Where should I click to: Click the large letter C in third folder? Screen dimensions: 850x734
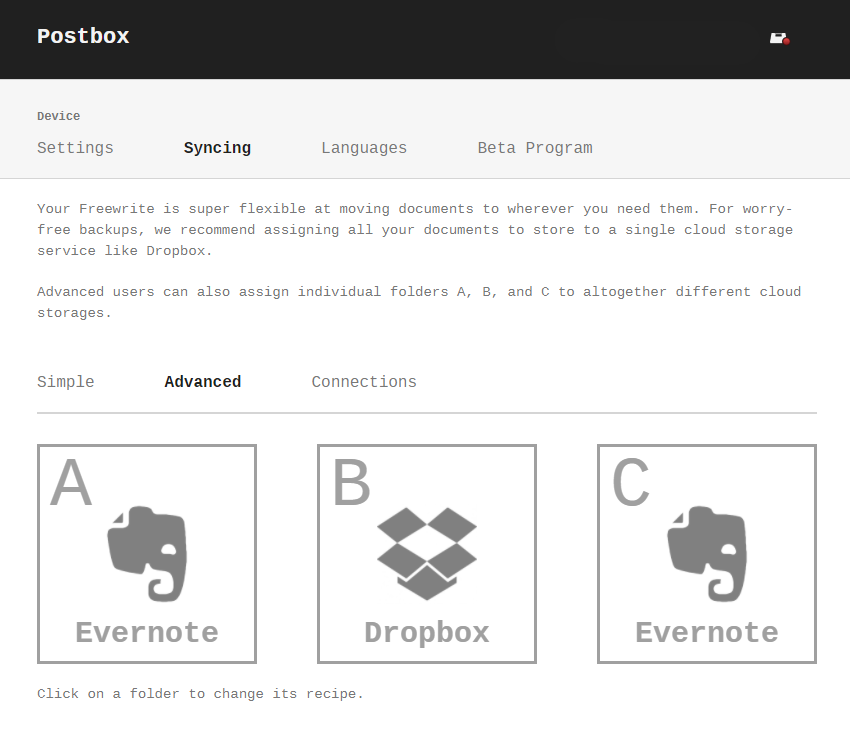pyautogui.click(x=630, y=482)
